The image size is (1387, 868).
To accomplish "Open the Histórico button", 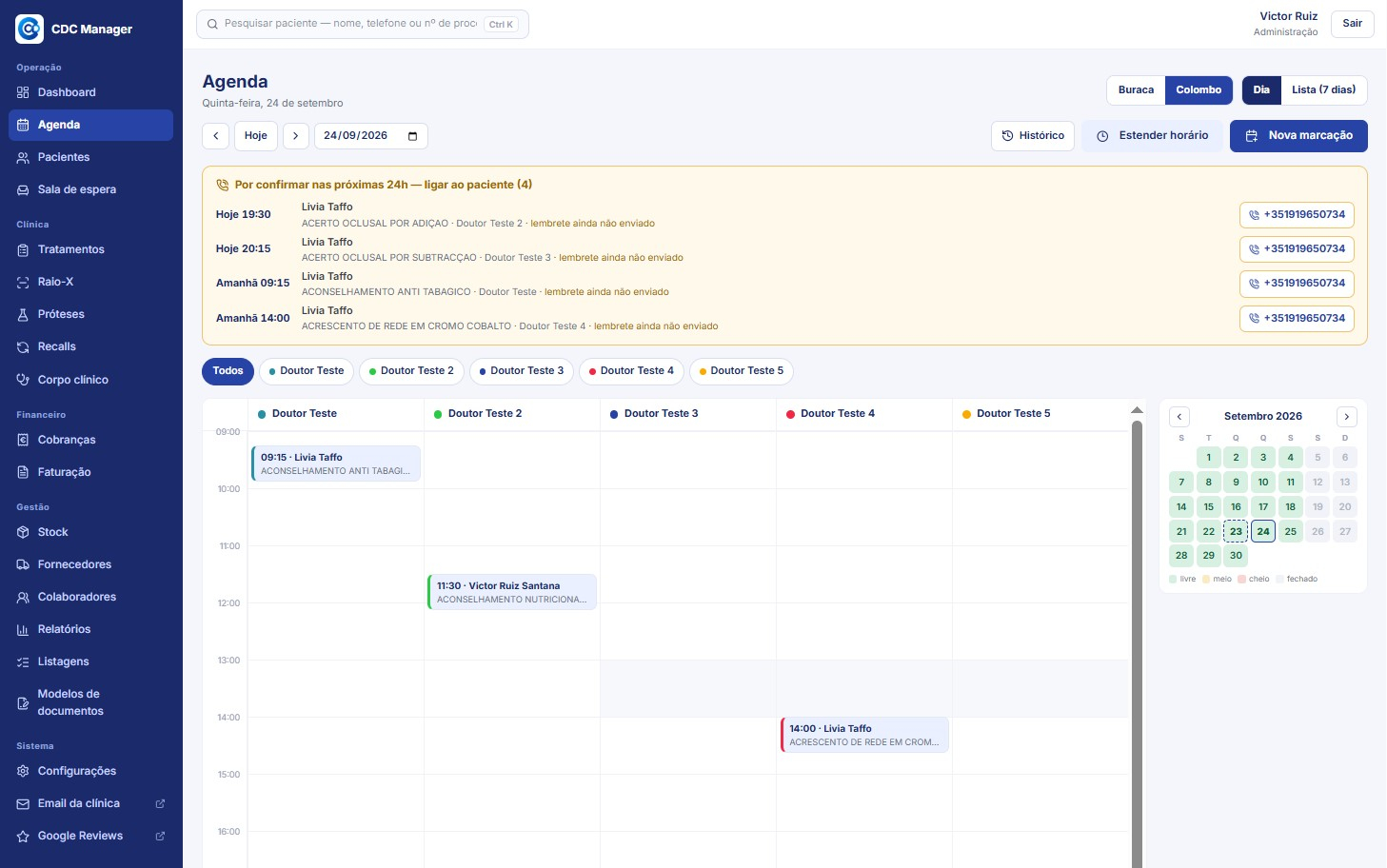I will [x=1033, y=136].
